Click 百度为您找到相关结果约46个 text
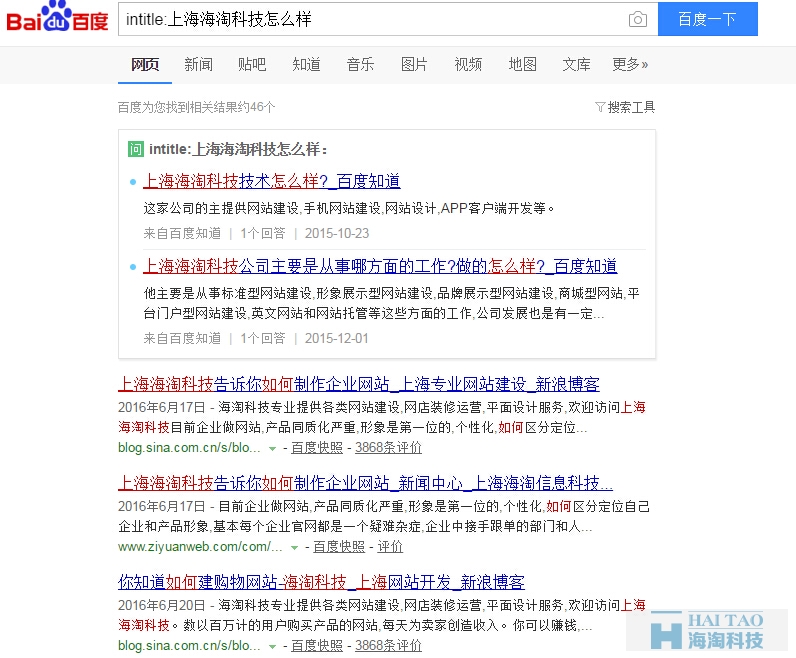 [x=196, y=107]
